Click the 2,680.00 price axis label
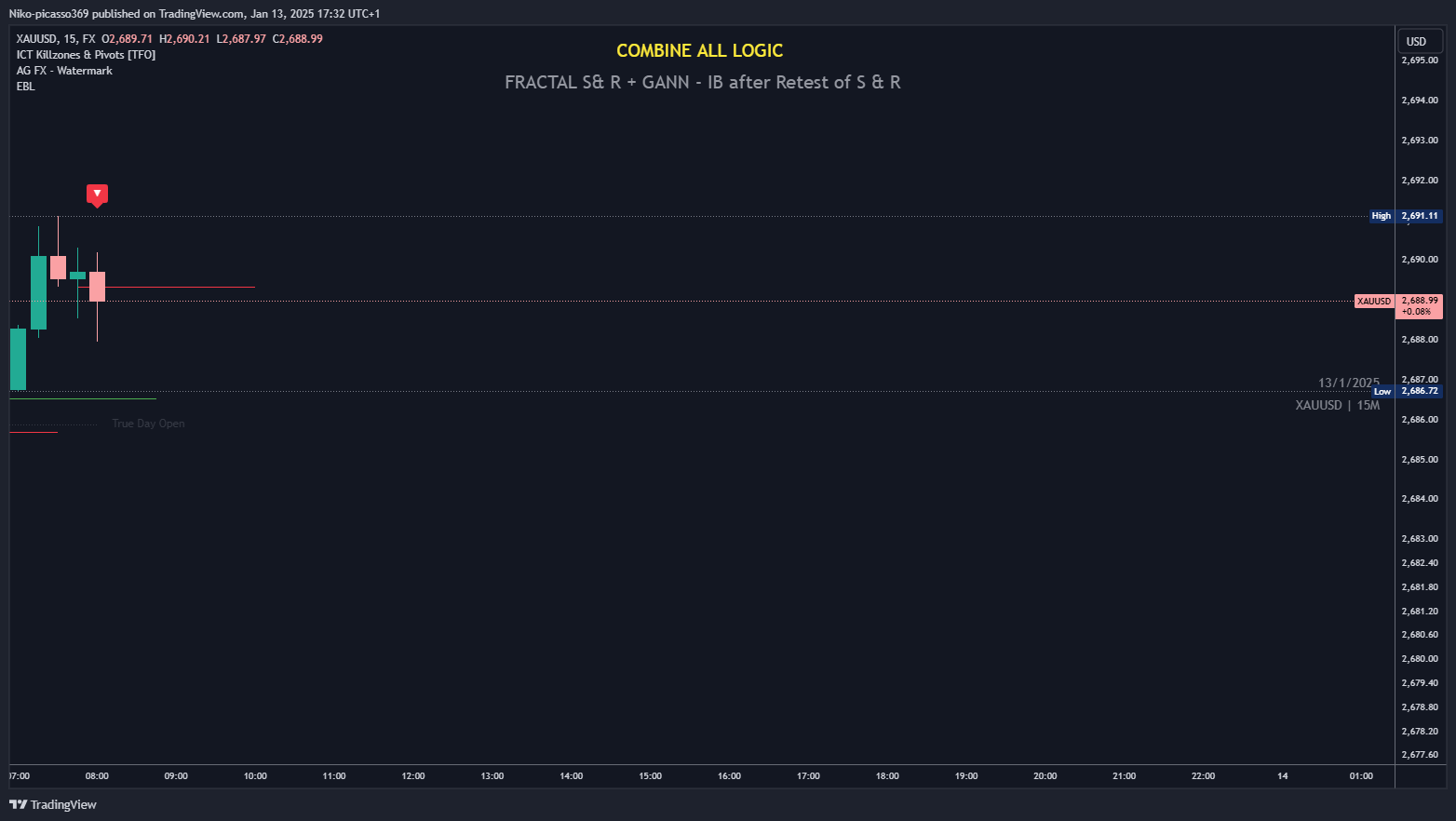The height and width of the screenshot is (821, 1456). [x=1420, y=659]
